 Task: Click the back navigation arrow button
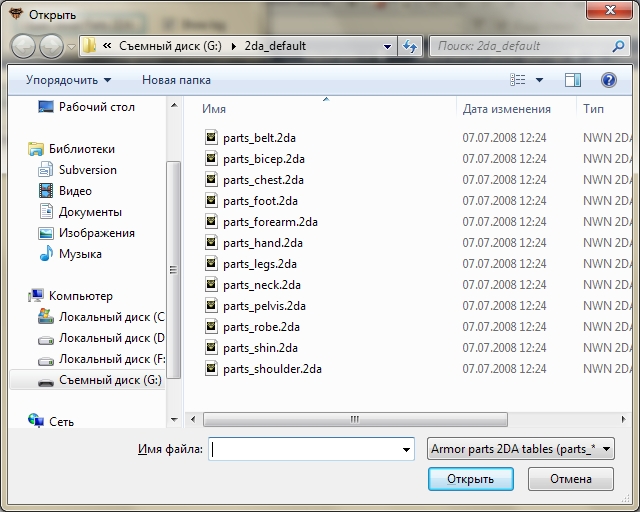[x=25, y=46]
